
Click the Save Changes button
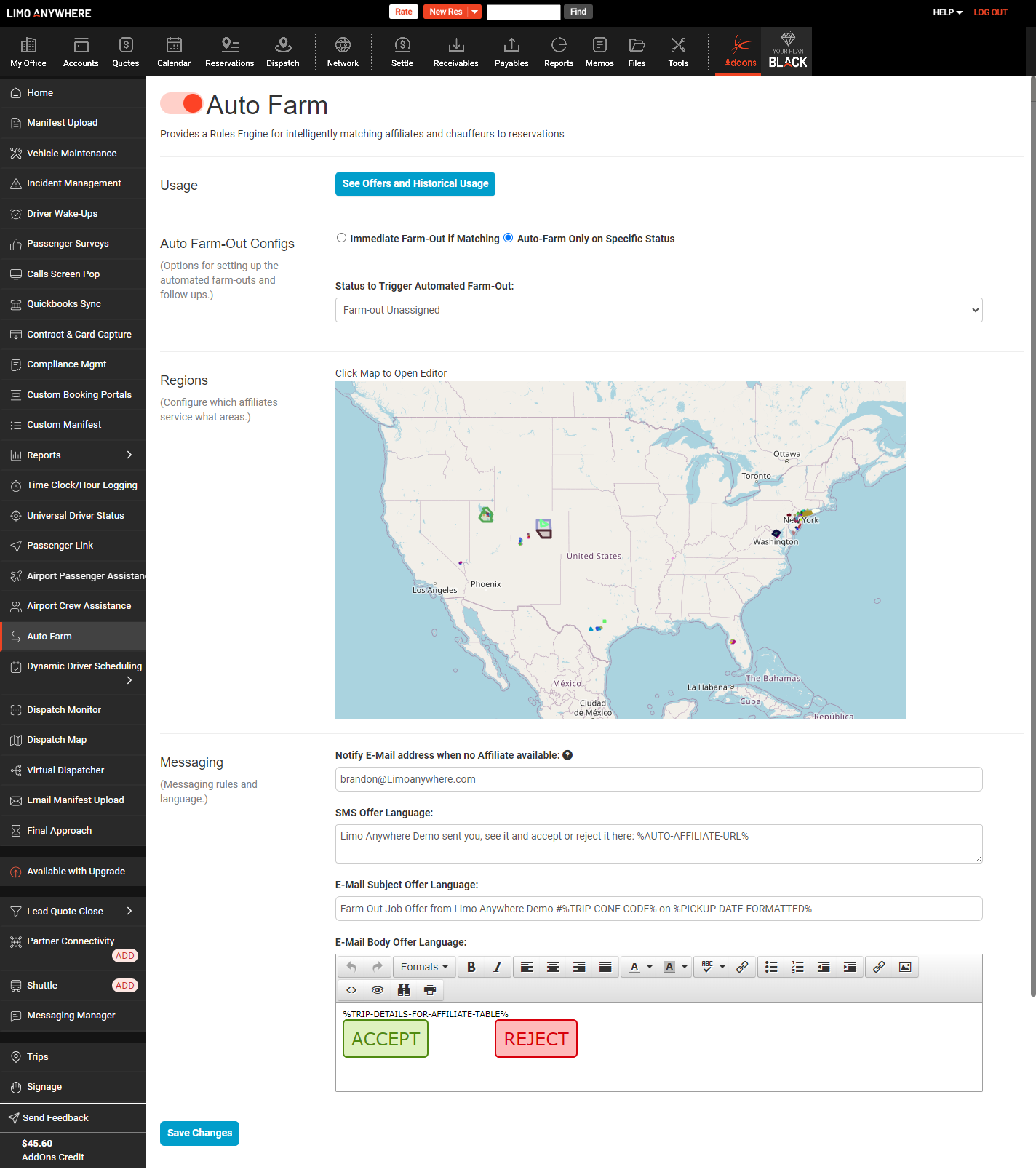pos(199,1133)
